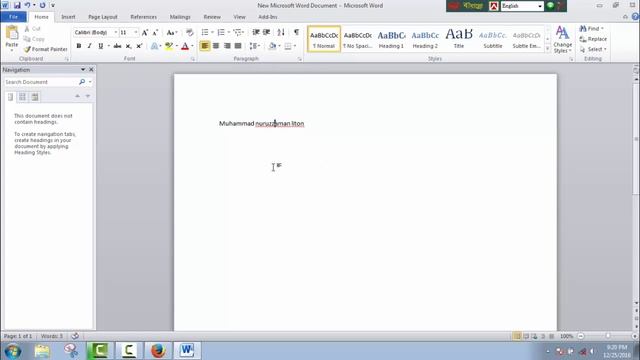
Task: Open the Line Spacing dropdown
Action: (x=255, y=46)
